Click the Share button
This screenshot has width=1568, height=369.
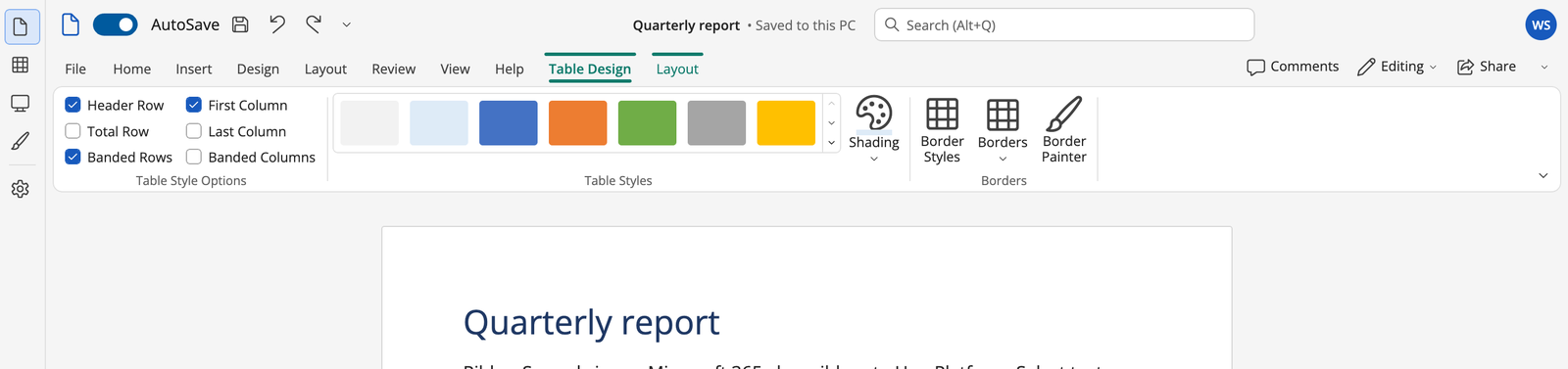tap(1487, 67)
